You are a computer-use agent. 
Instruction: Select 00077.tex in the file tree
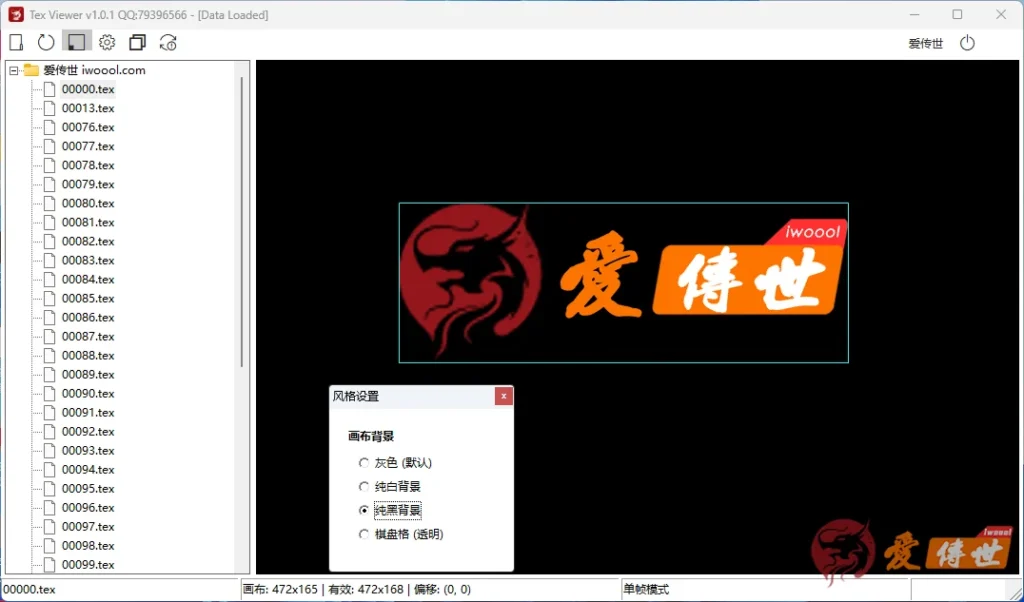pyautogui.click(x=88, y=146)
